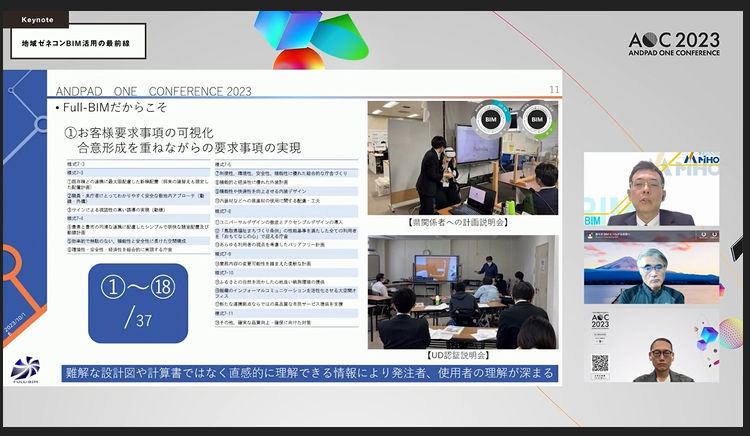The height and width of the screenshot is (436, 750).
Task: Click the table row 様式7-9
Action: (x=286, y=254)
